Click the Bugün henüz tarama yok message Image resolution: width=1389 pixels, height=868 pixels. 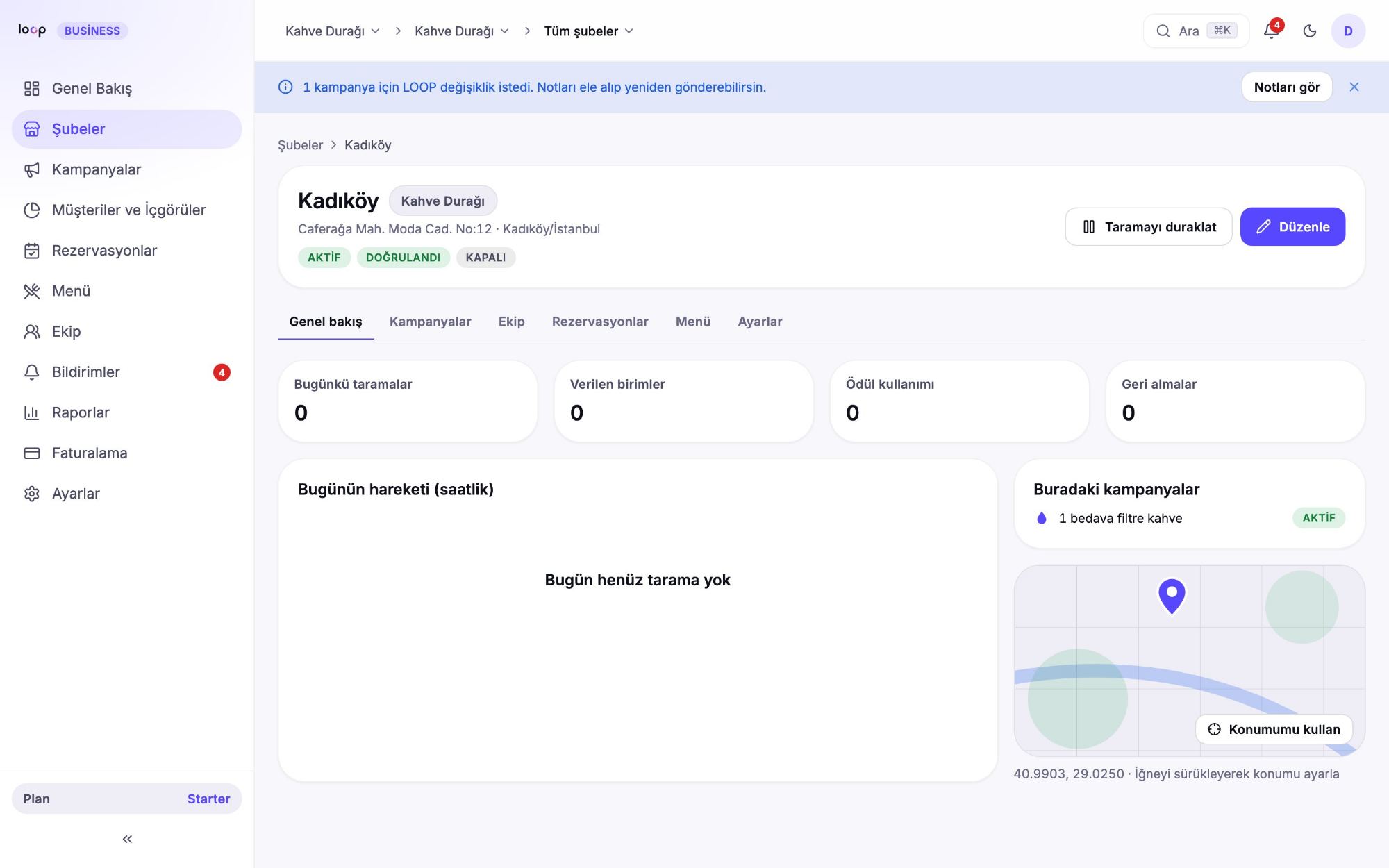tap(638, 580)
